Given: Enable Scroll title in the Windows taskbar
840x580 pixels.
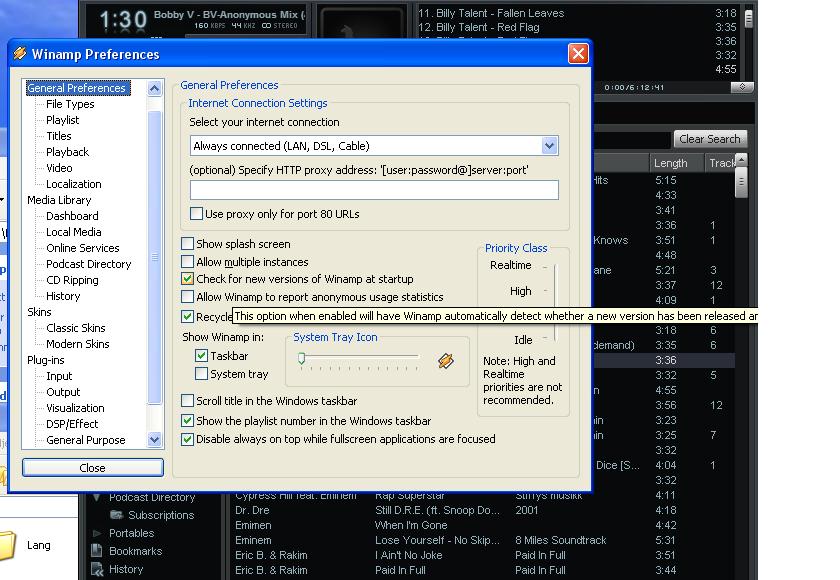Looking at the screenshot, I should pyautogui.click(x=188, y=401).
